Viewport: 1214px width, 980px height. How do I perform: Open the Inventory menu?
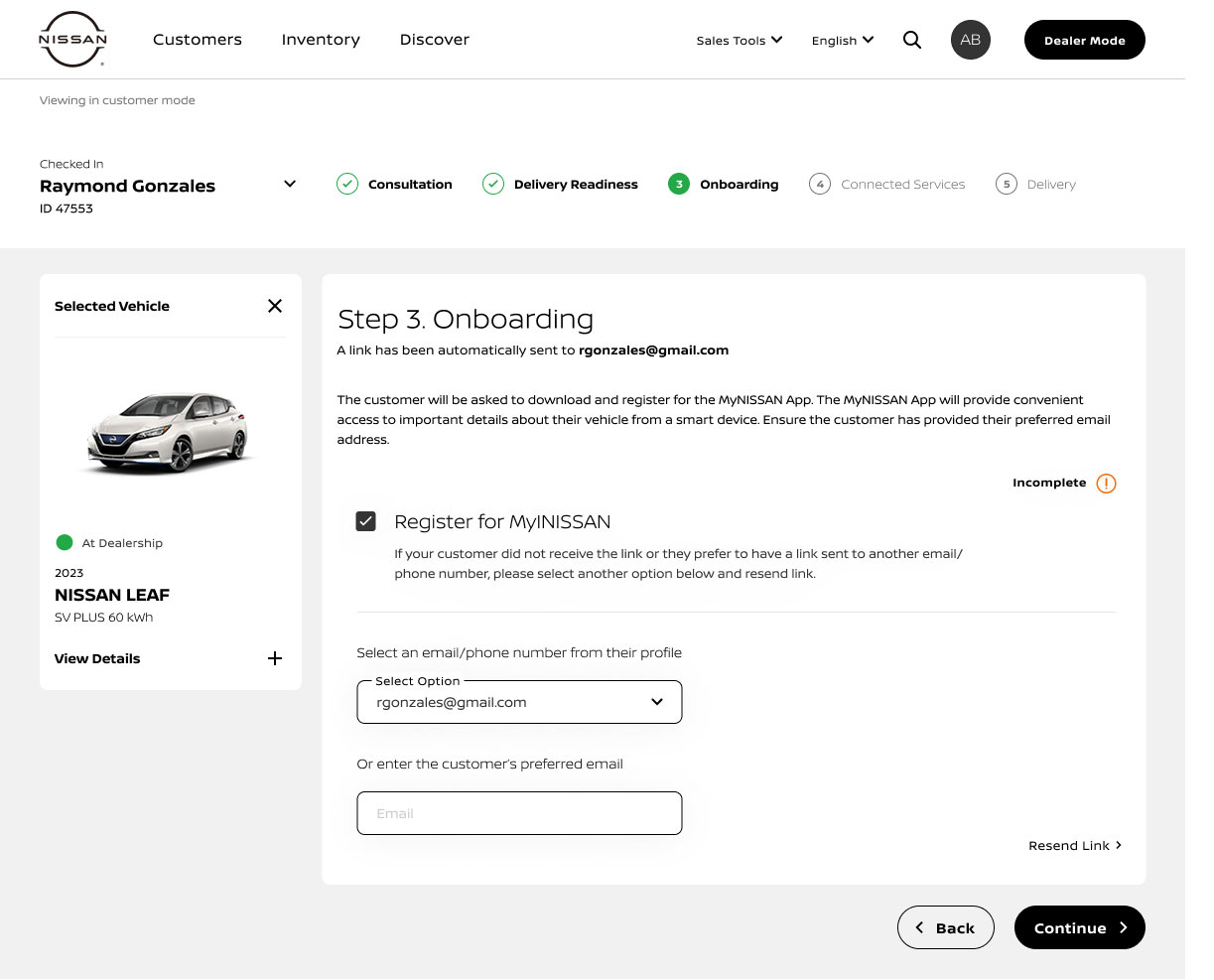coord(321,40)
